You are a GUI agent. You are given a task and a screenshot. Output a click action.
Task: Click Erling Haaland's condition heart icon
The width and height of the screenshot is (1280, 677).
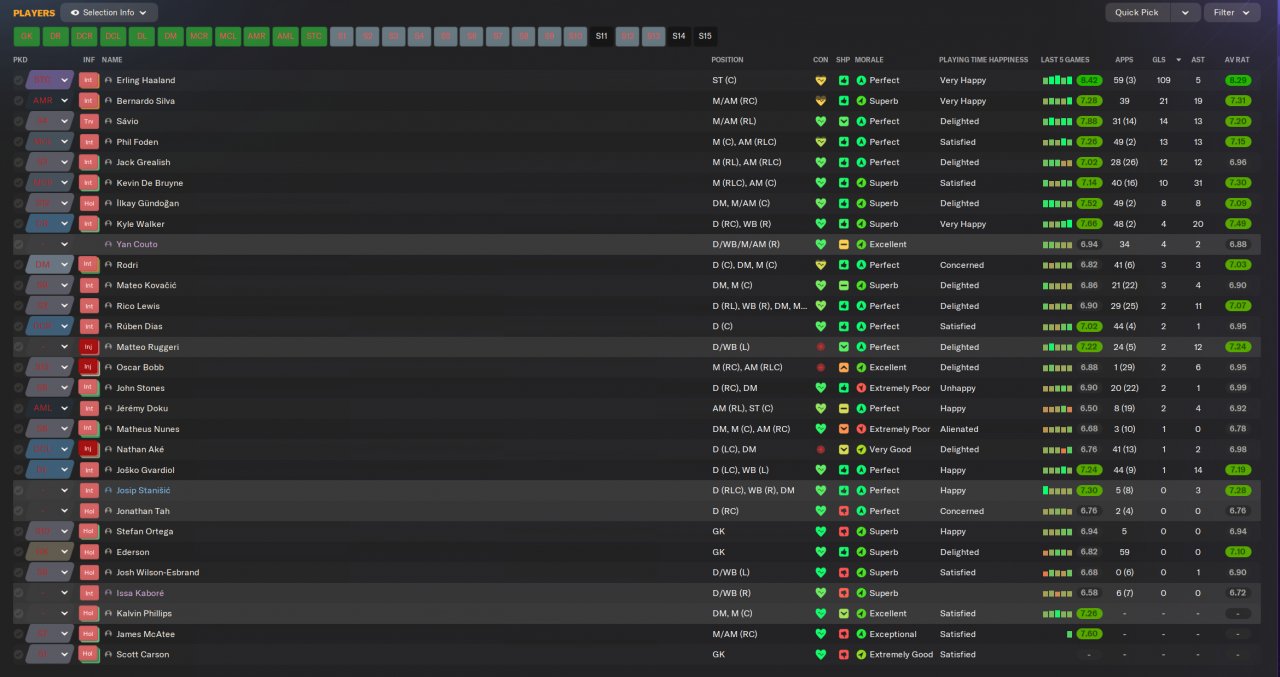(821, 80)
